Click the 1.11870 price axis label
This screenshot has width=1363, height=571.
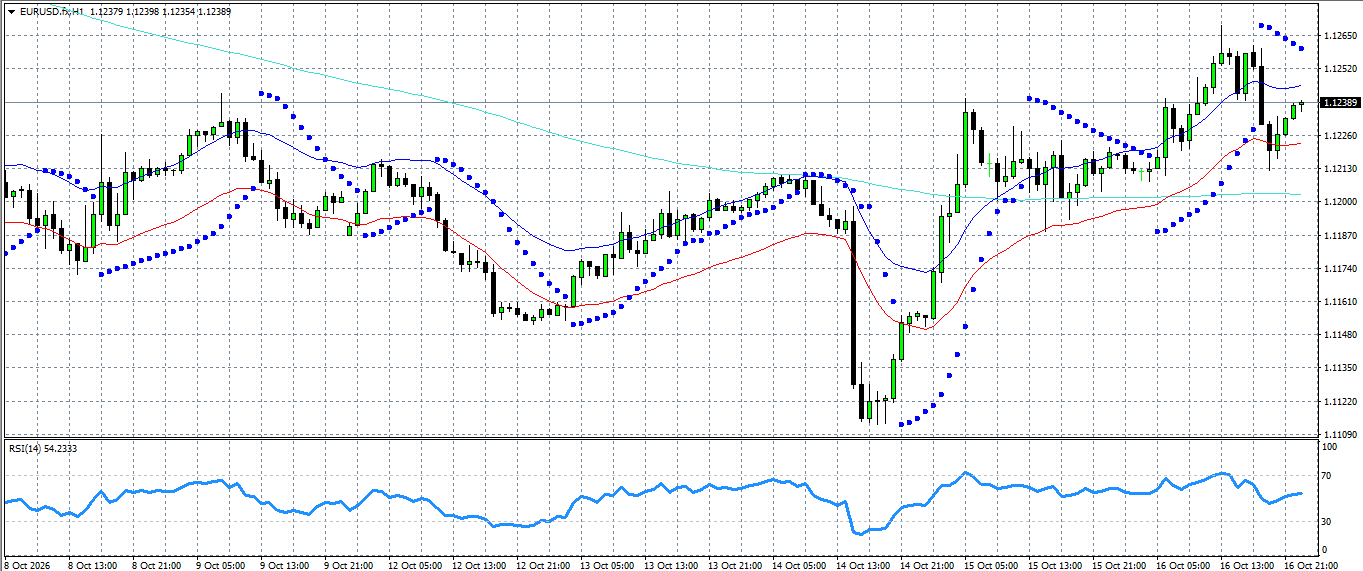[1339, 235]
